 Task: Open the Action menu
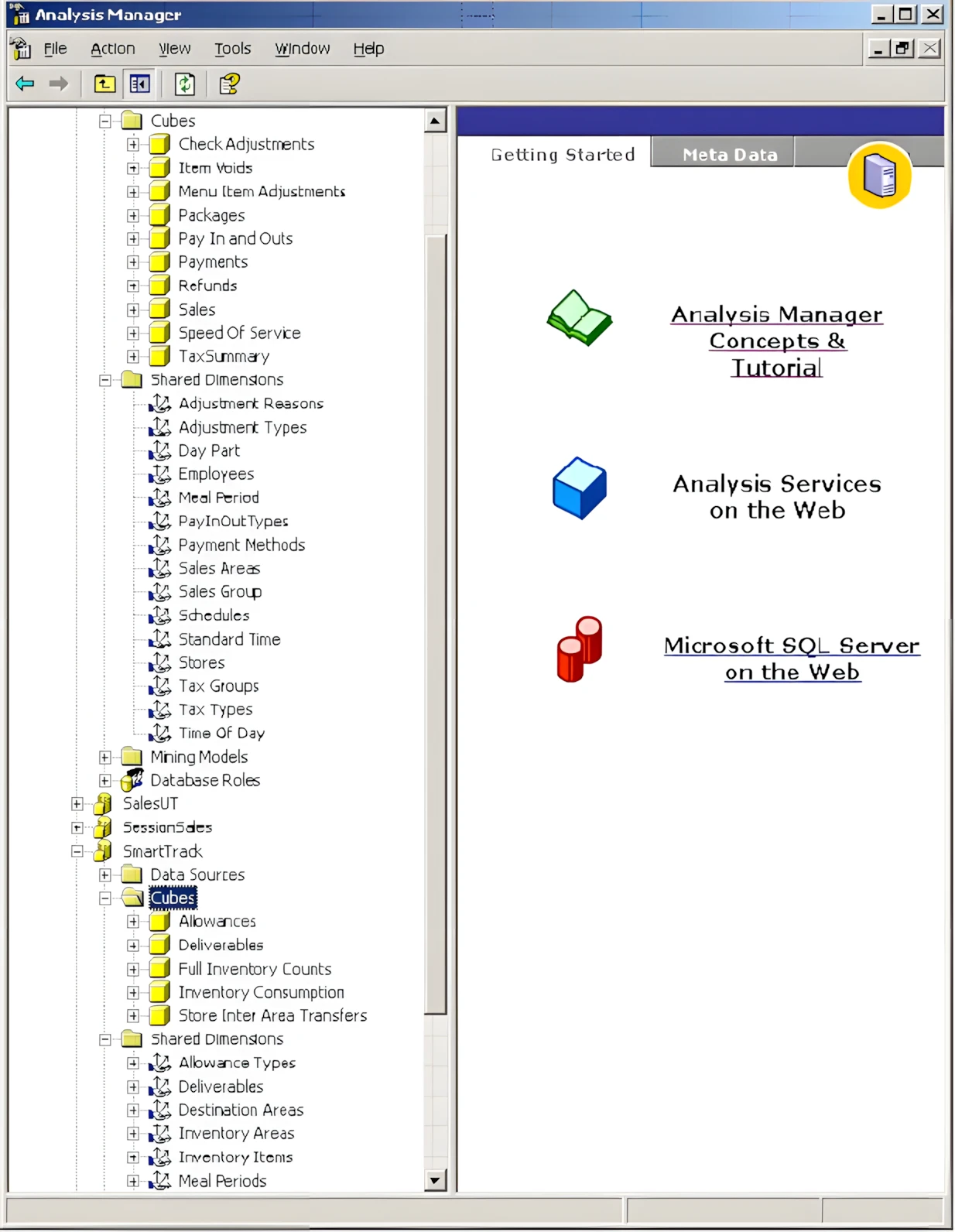coord(112,49)
